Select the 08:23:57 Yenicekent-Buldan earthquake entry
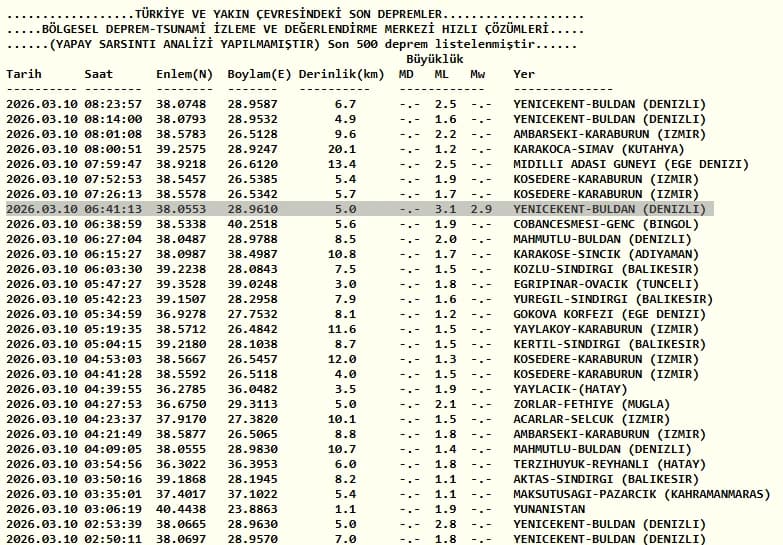The height and width of the screenshot is (545, 783). tap(356, 104)
